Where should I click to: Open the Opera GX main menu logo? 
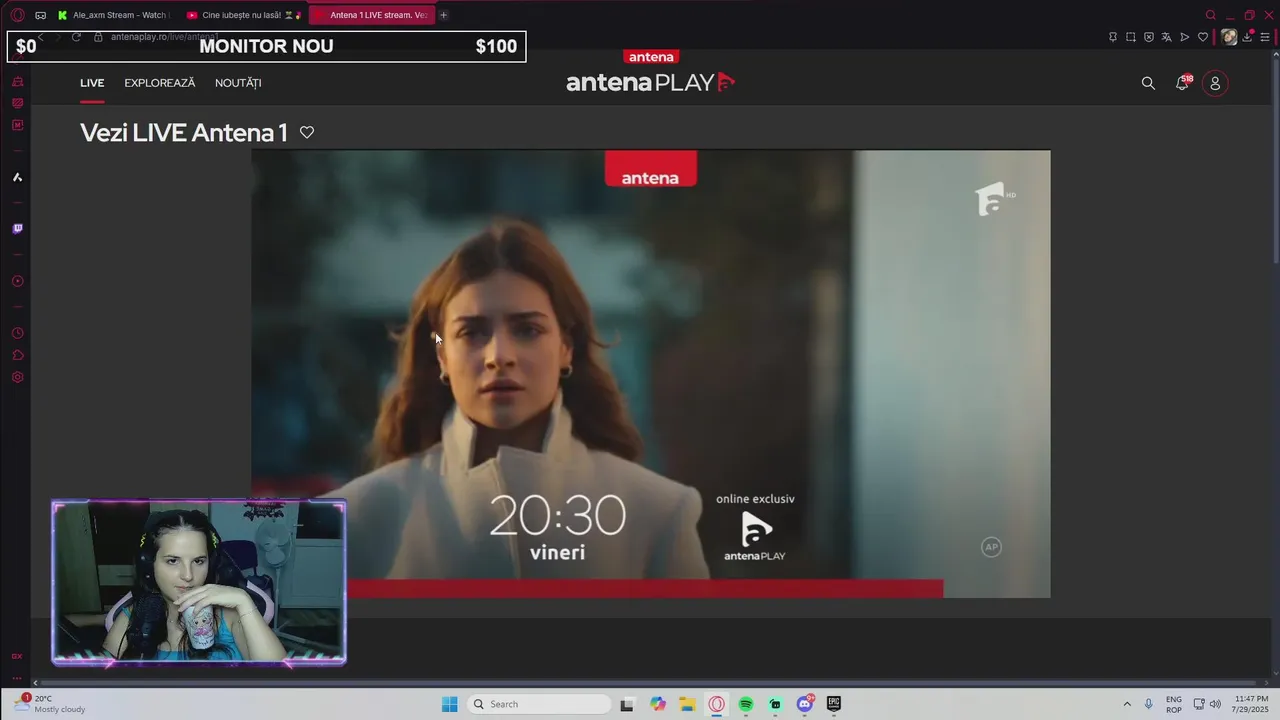[x=17, y=15]
